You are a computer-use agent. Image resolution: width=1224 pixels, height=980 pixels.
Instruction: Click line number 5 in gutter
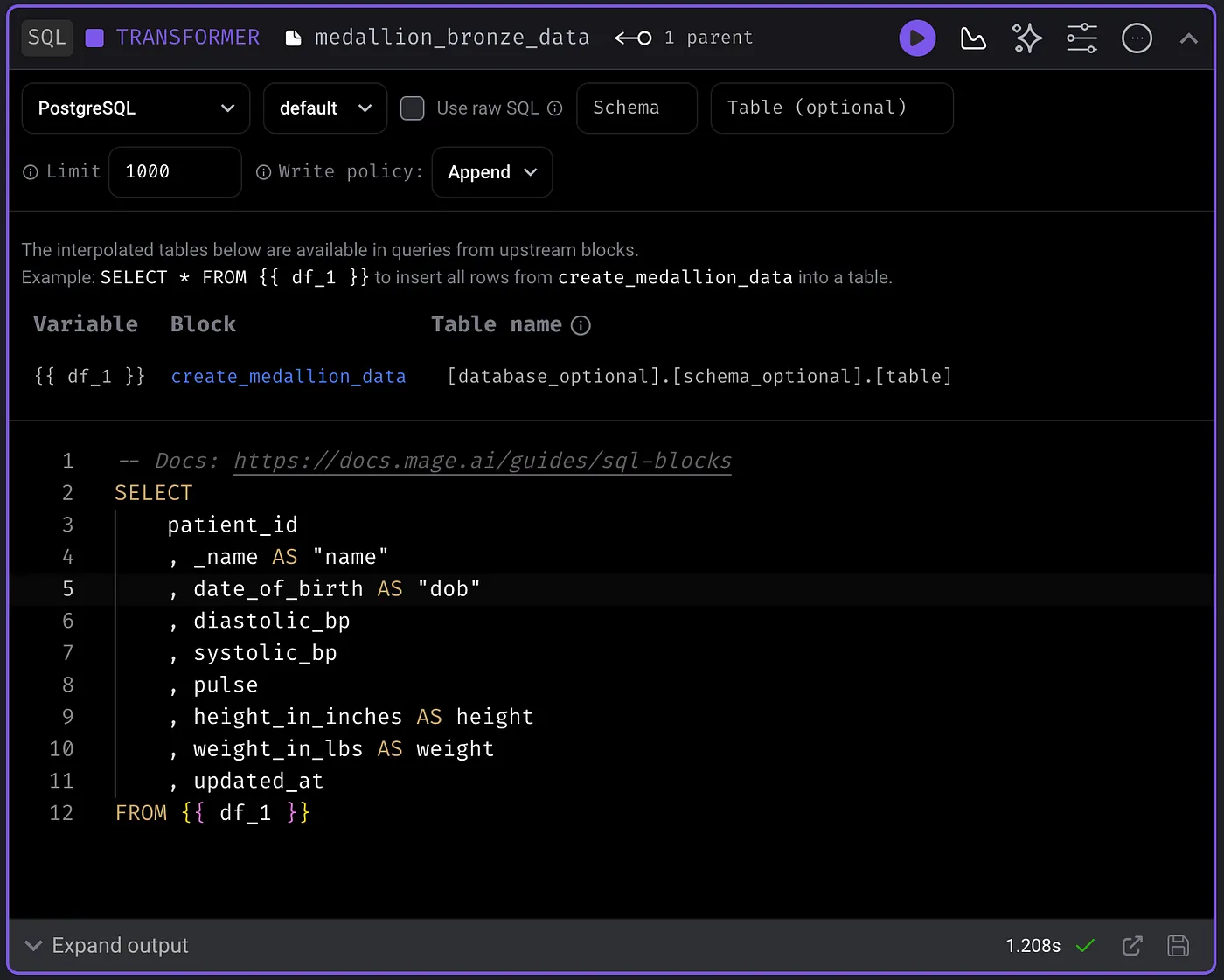tap(67, 589)
